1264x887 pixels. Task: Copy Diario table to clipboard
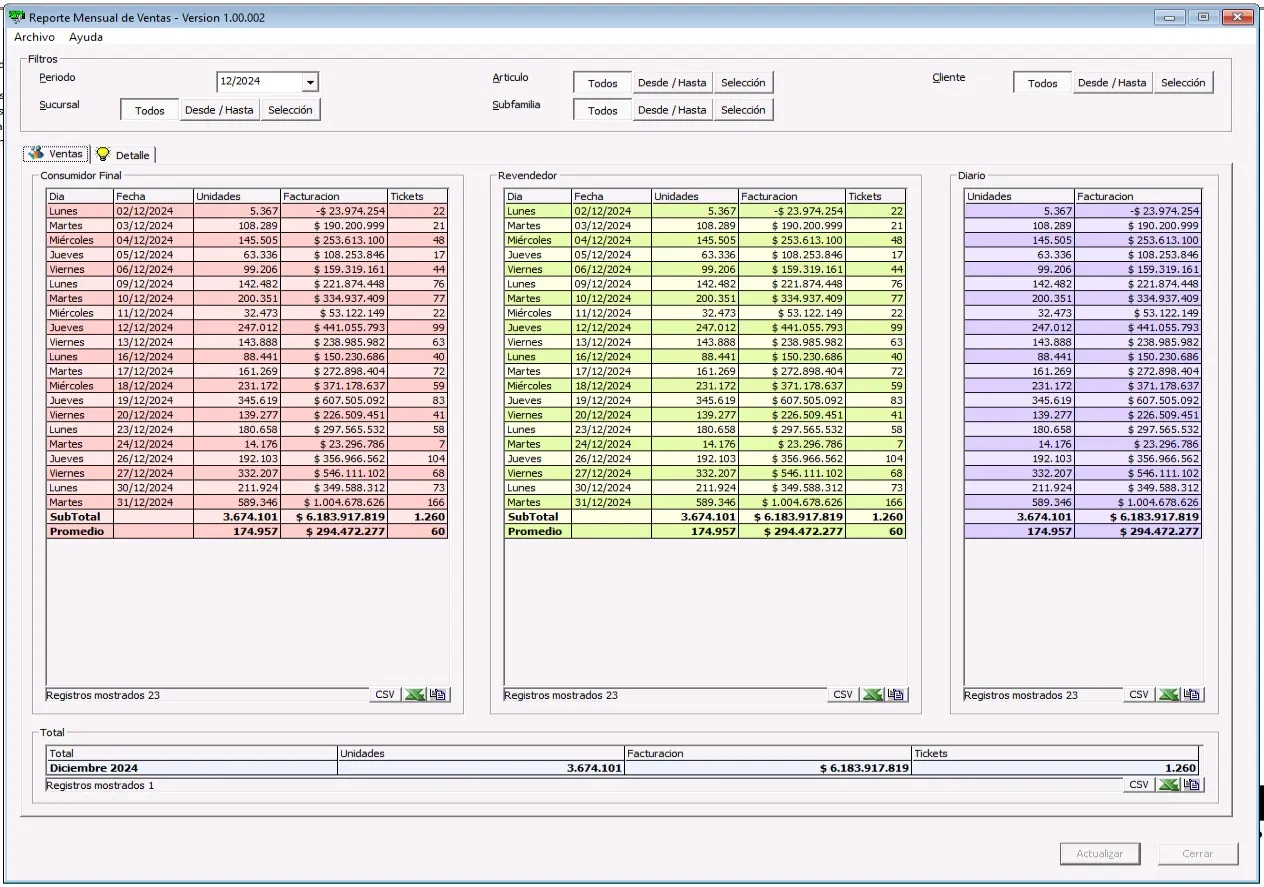[1192, 695]
